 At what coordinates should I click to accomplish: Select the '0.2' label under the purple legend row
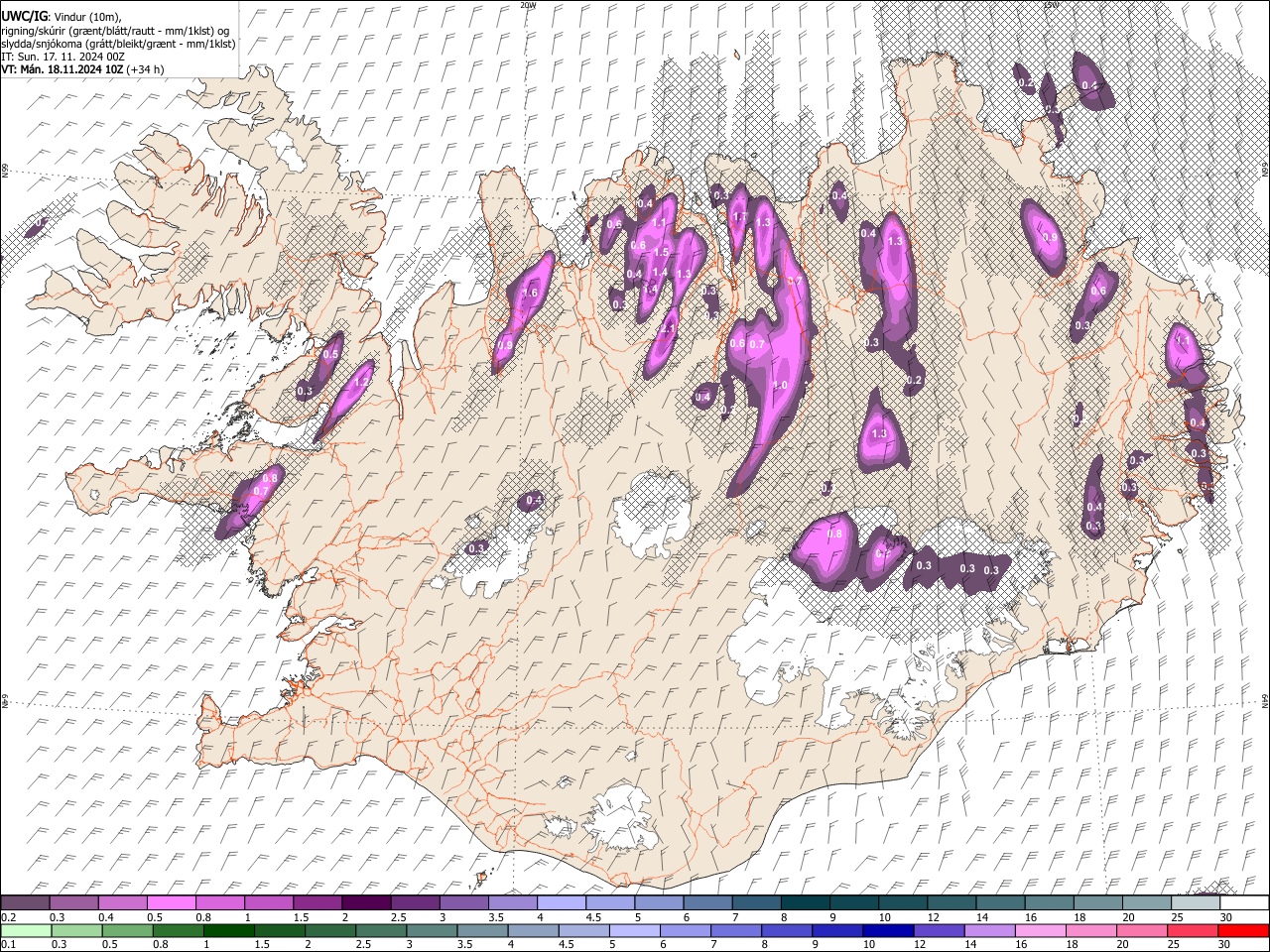pos(7,917)
